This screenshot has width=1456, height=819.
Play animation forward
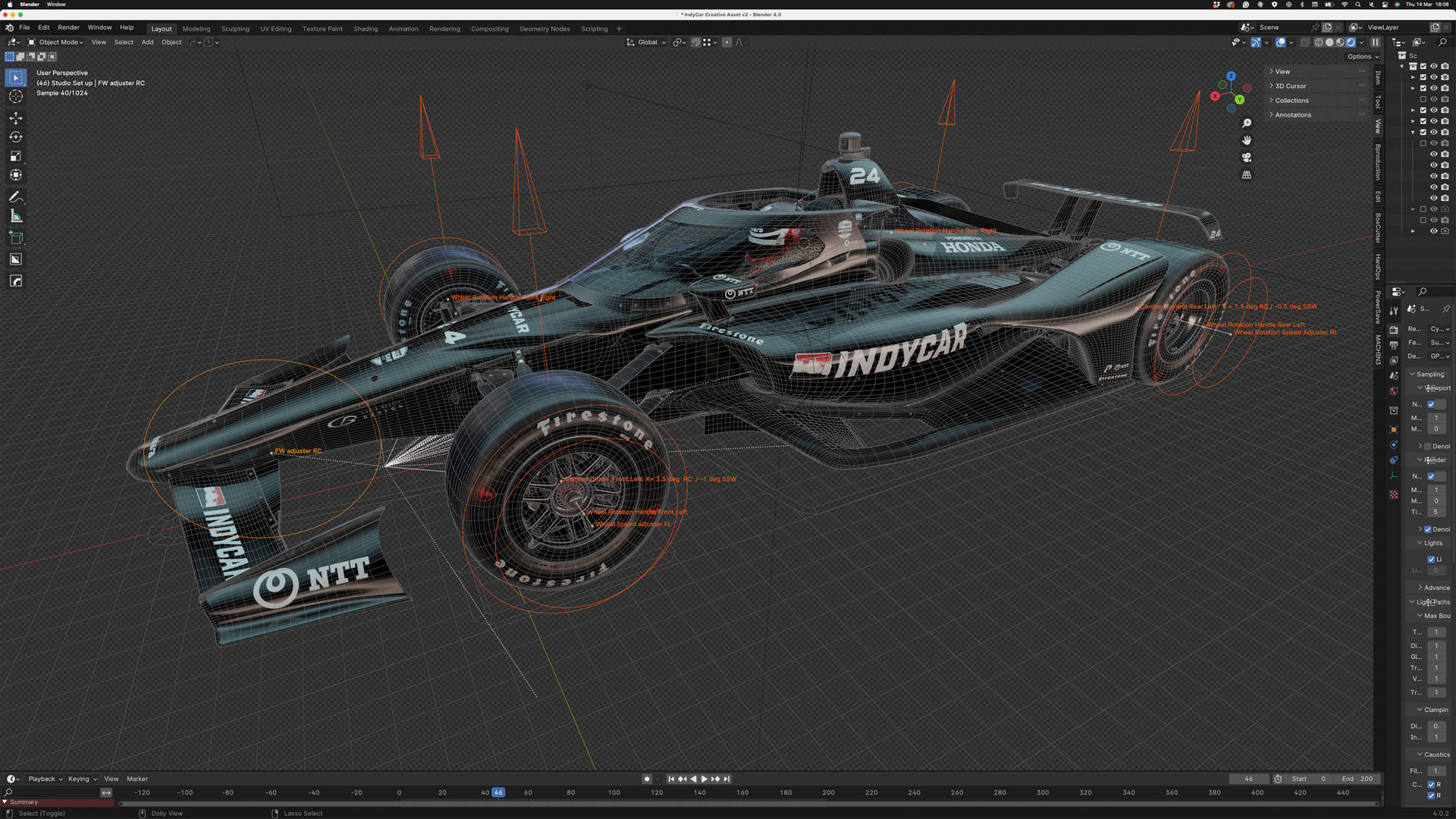pyautogui.click(x=704, y=779)
